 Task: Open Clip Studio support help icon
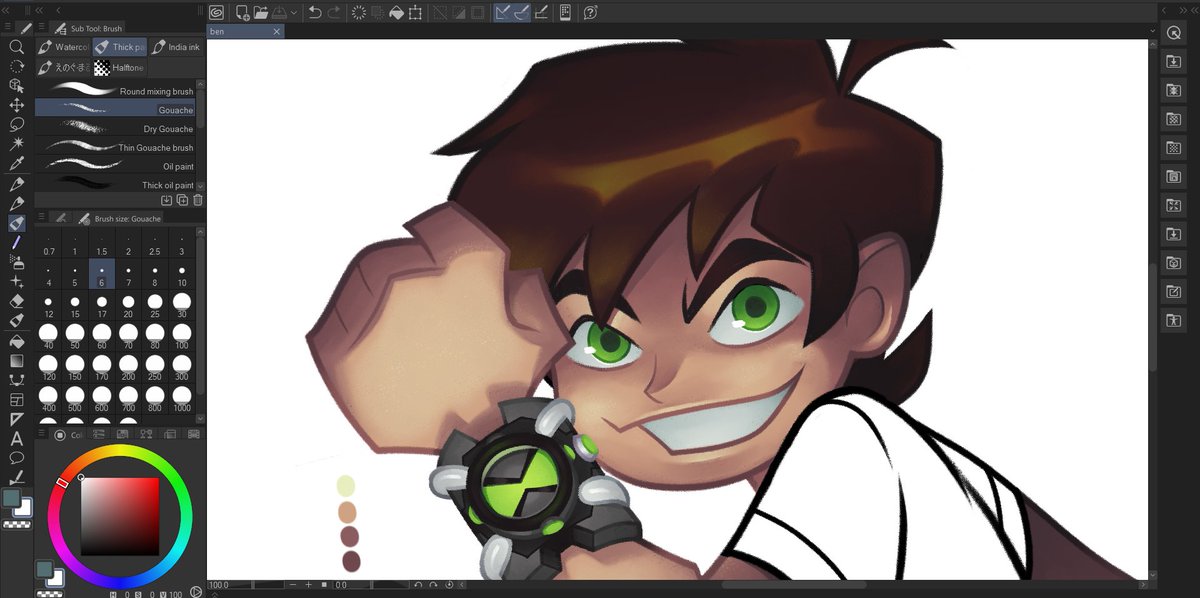click(591, 12)
